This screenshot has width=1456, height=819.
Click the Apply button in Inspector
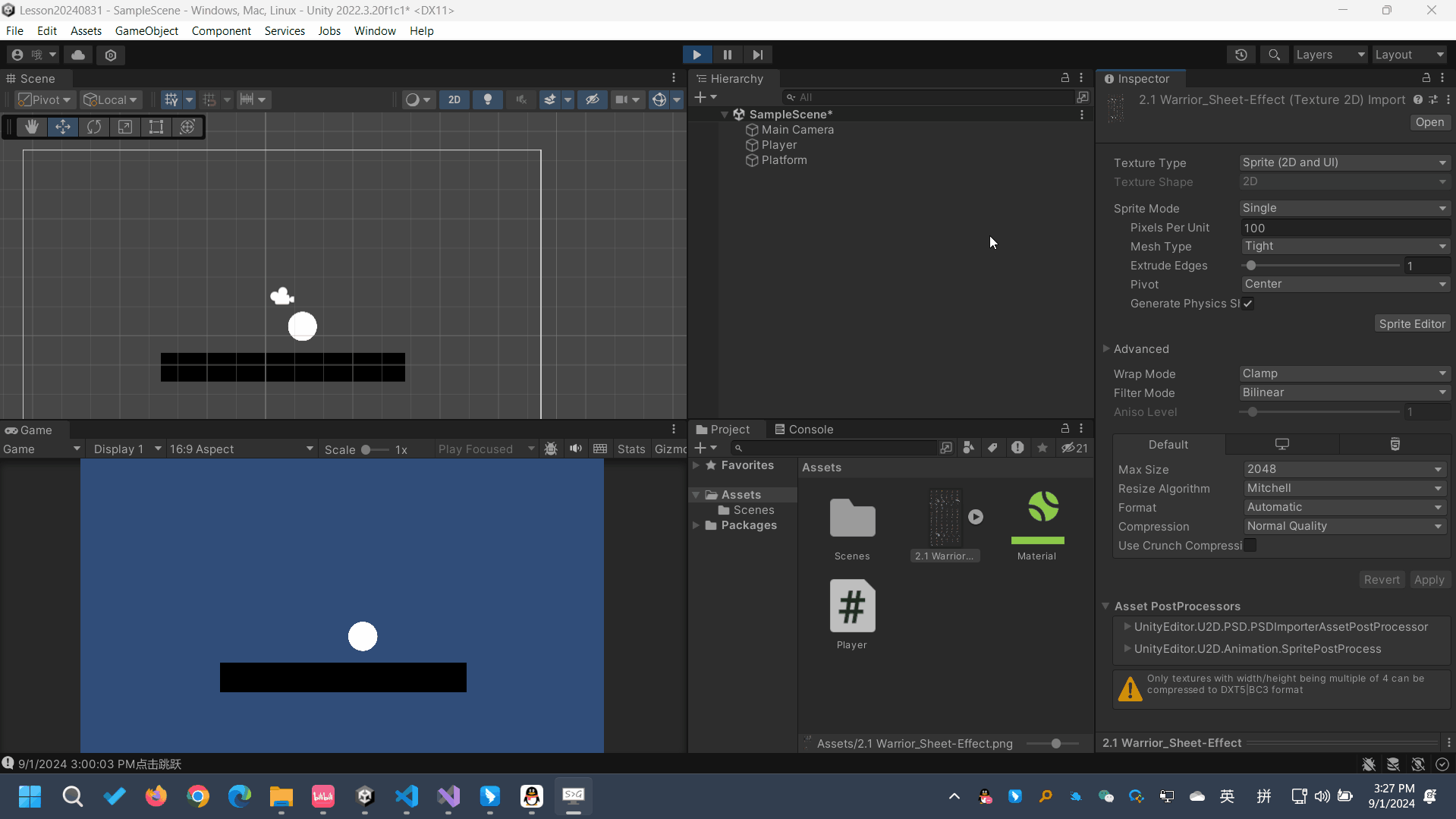pos(1429,580)
